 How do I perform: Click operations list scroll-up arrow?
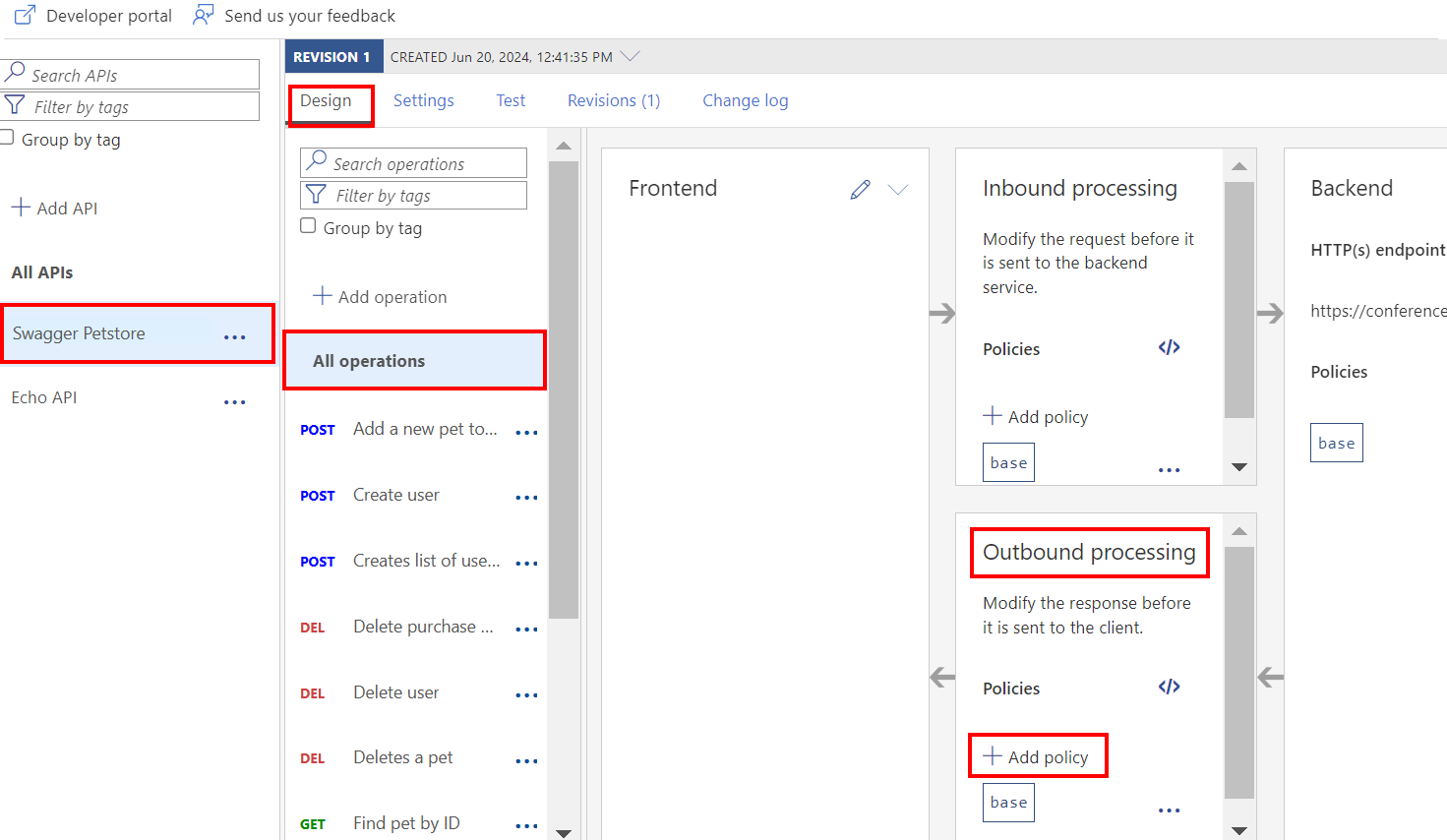564,146
